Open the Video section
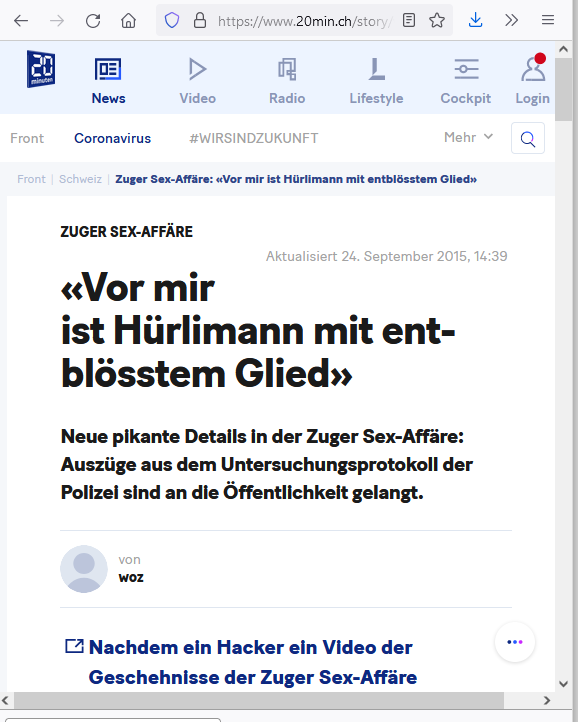The height and width of the screenshot is (722, 578). (x=198, y=82)
